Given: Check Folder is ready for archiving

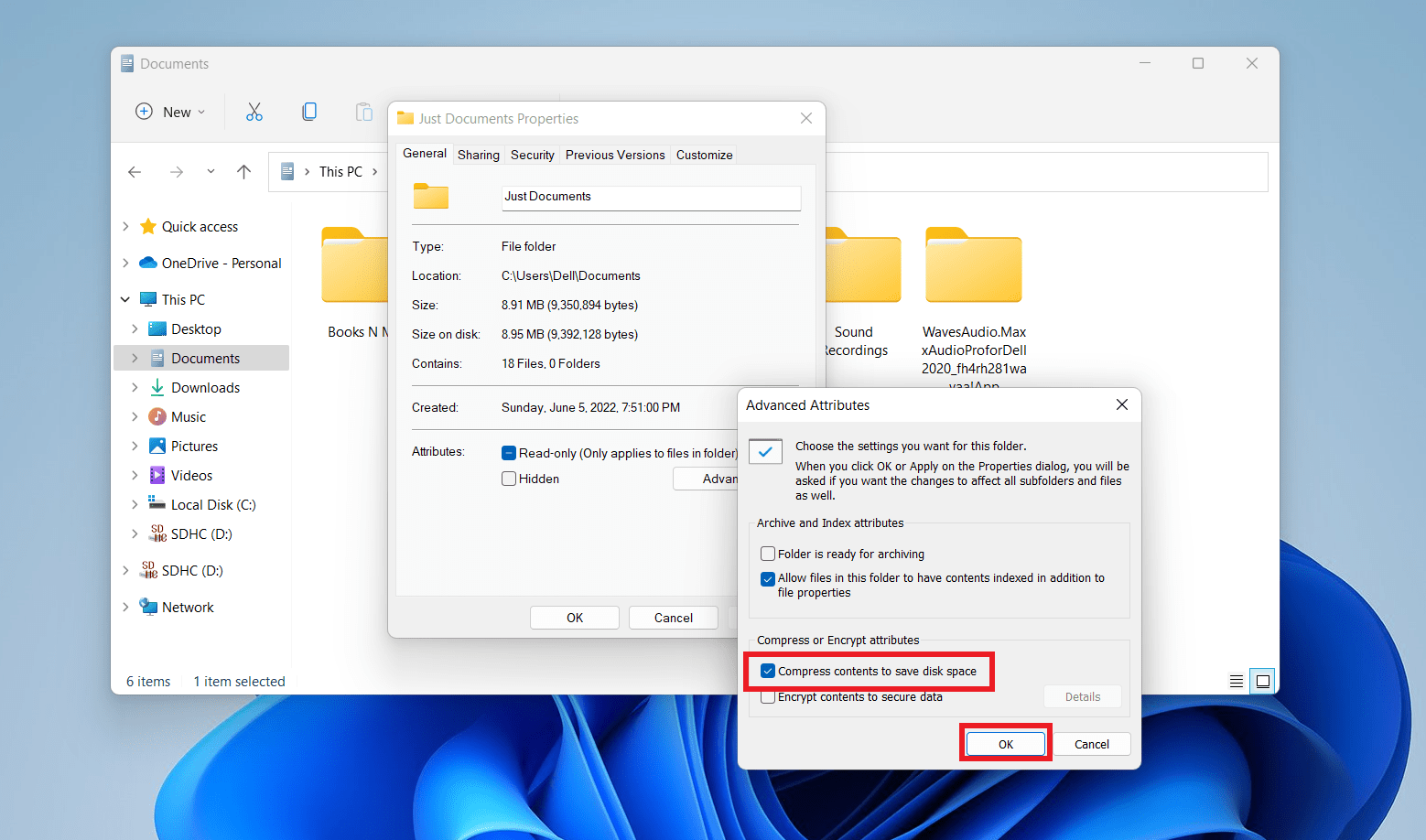Looking at the screenshot, I should [x=768, y=554].
